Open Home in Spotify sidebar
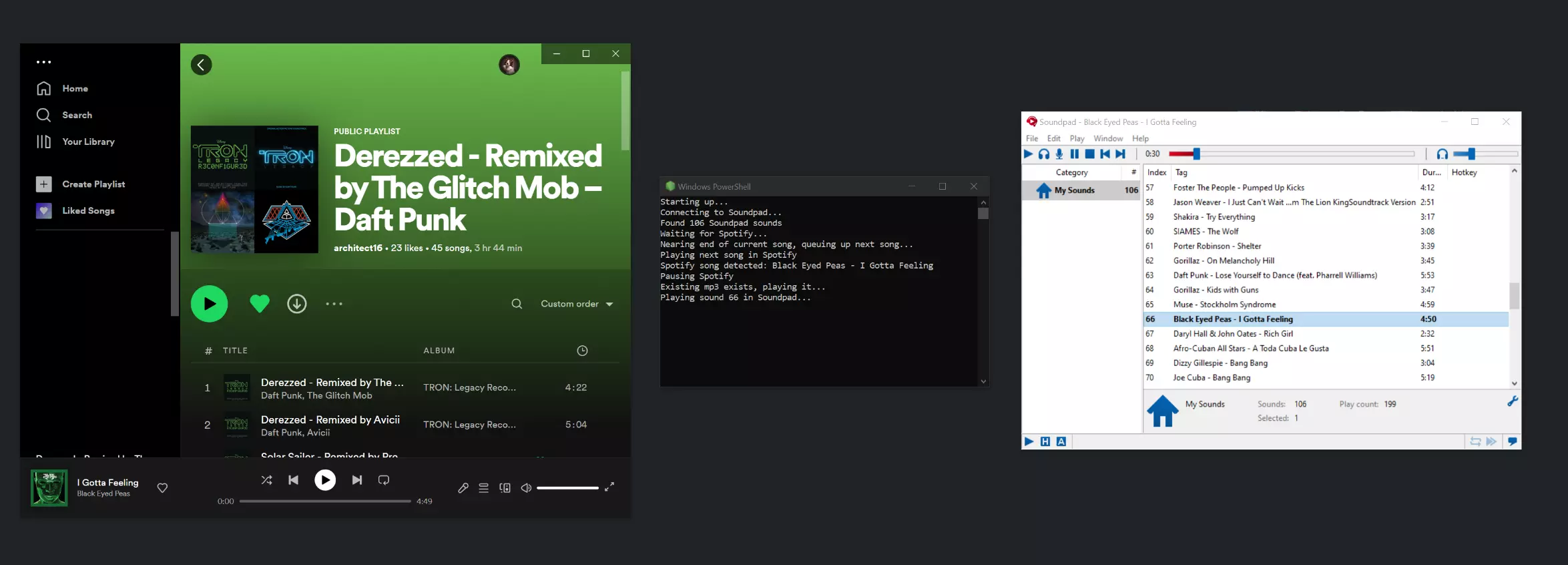Viewport: 1568px width, 565px height. 62,88
